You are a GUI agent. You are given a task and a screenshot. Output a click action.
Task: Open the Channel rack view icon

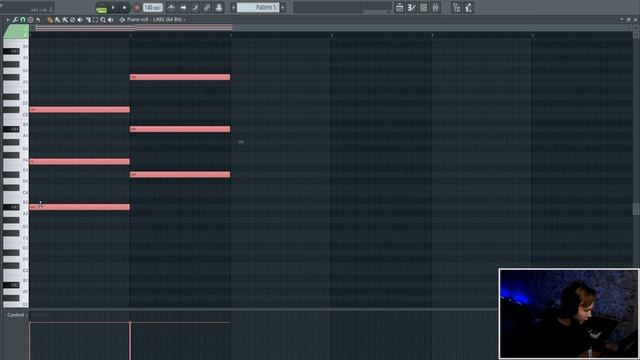click(424, 7)
